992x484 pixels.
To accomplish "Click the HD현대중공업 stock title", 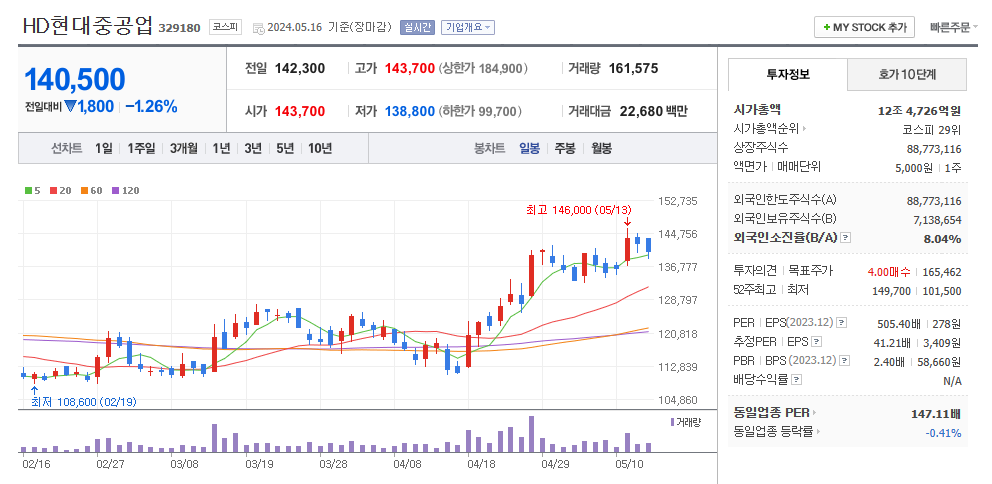I will click(x=87, y=26).
